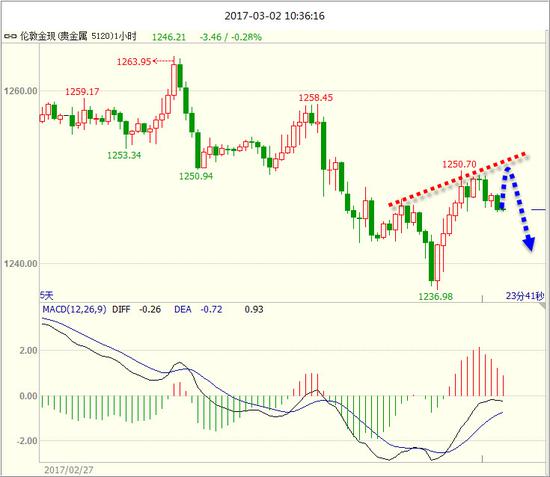Click the corner resize grip of MACD panel

coord(542,307)
